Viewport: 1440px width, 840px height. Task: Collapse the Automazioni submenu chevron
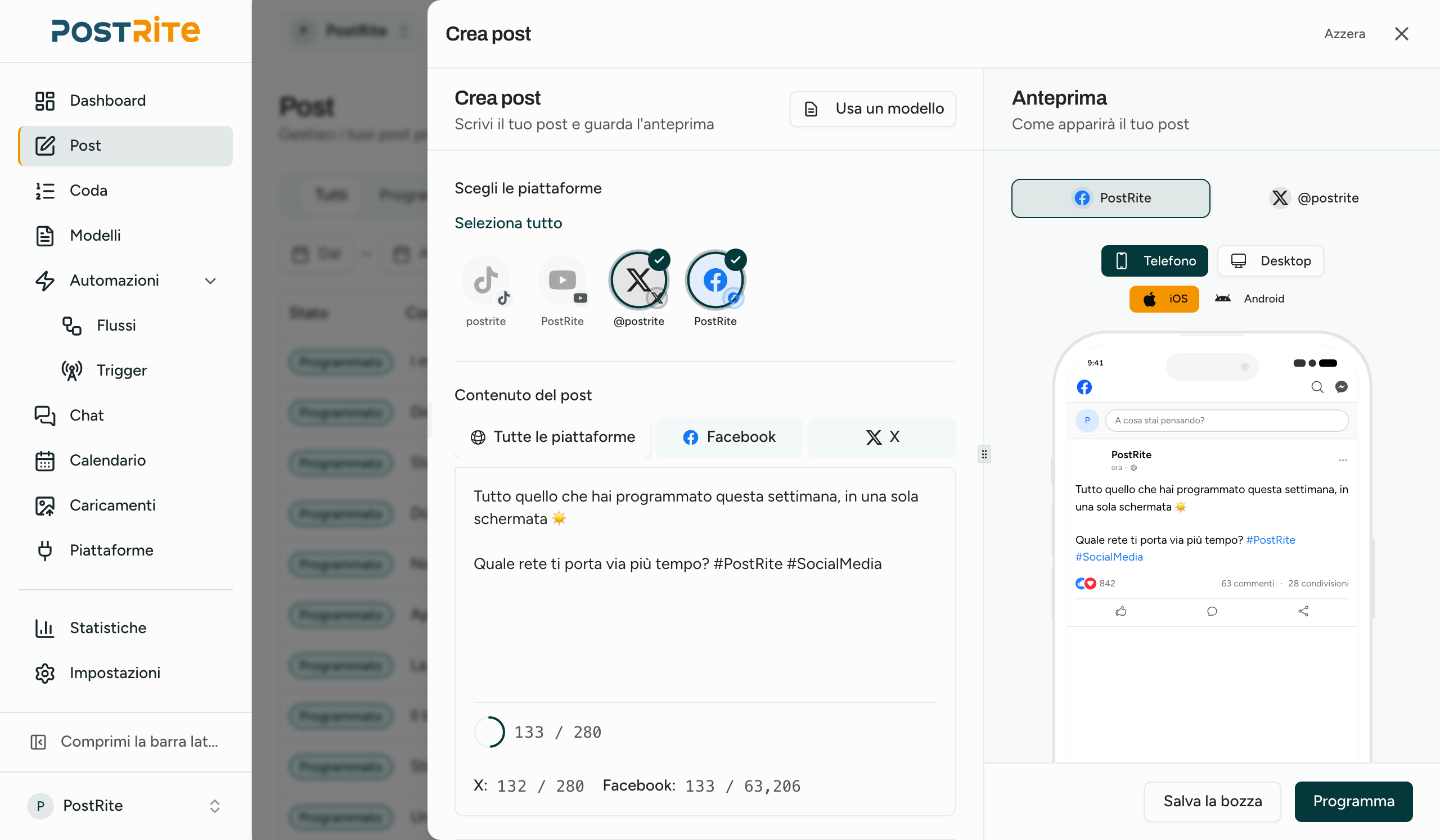[x=210, y=281]
